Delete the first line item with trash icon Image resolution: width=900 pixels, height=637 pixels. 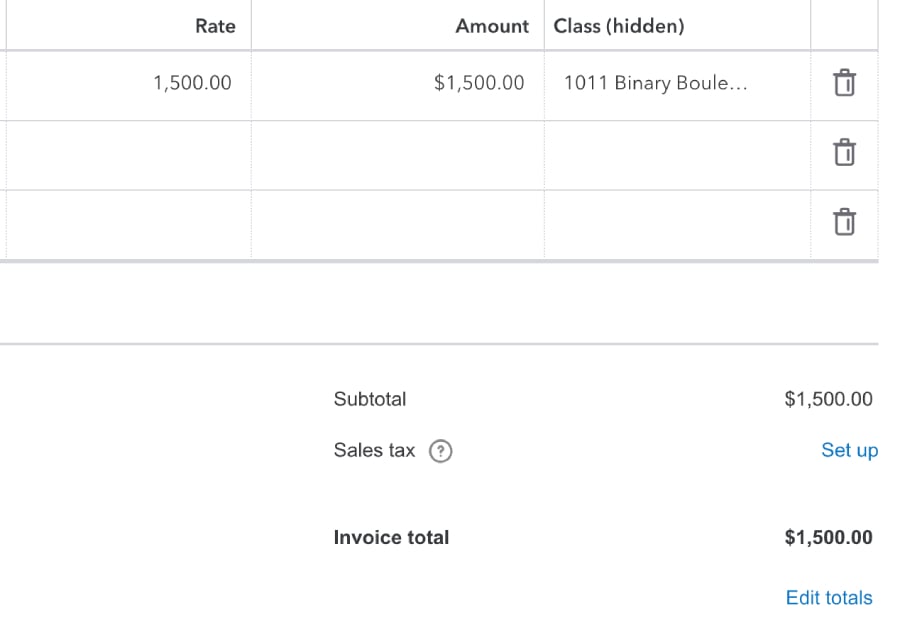point(844,83)
